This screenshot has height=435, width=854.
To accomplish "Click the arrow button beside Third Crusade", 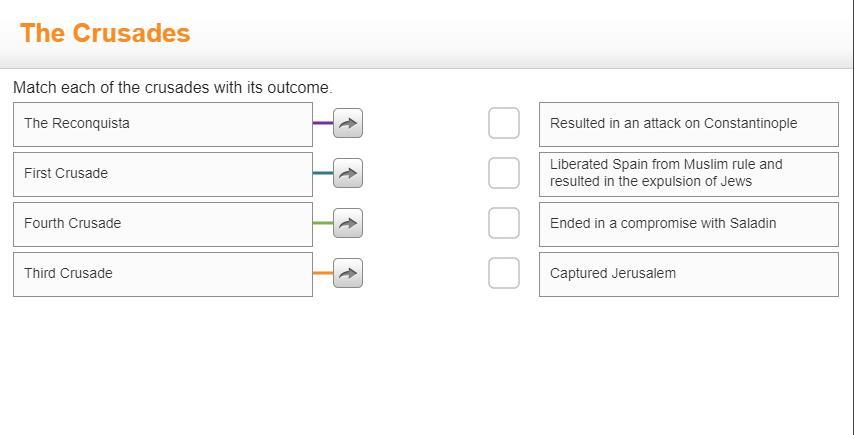I will pyautogui.click(x=347, y=274).
